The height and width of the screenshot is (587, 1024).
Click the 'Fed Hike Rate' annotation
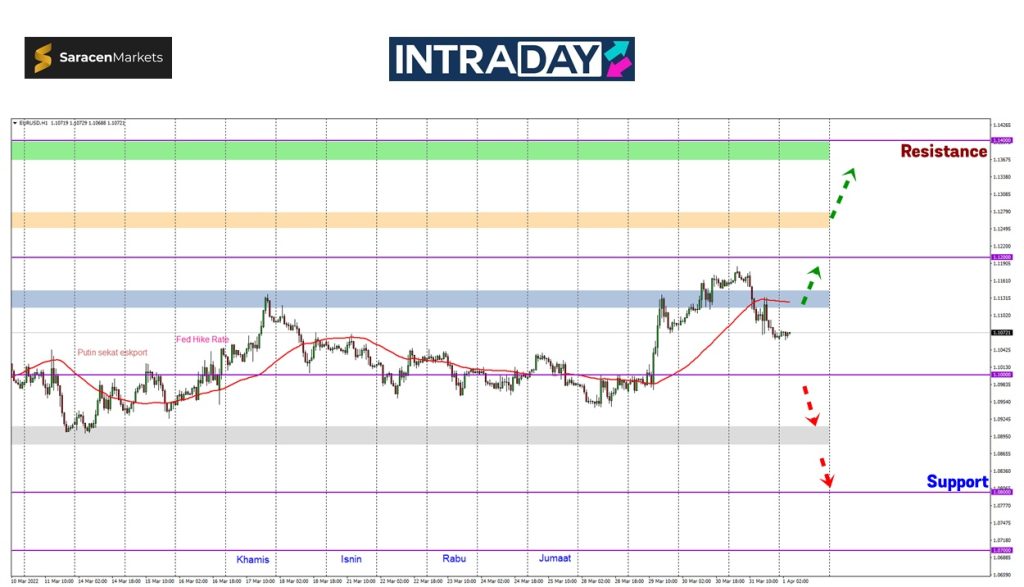click(x=202, y=339)
